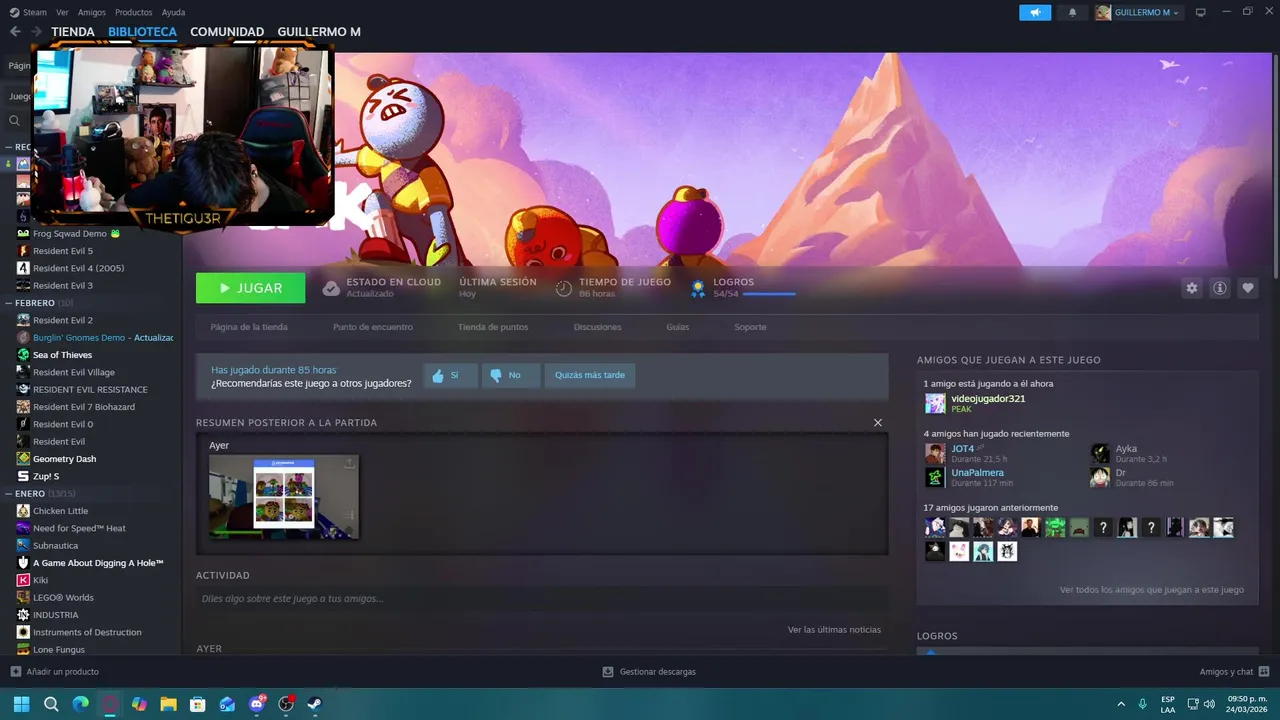Open the notifications bell
The height and width of the screenshot is (720, 1280).
click(x=1073, y=12)
